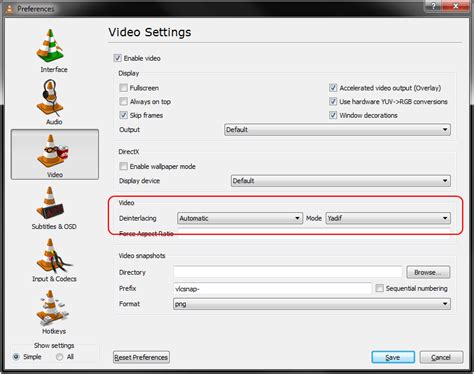Open the deinterlace Mode Yadif dropdown
The width and height of the screenshot is (474, 374).
[x=388, y=218]
